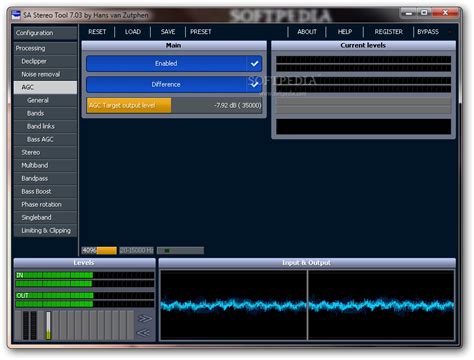Open the PRESET menu

[x=201, y=32]
